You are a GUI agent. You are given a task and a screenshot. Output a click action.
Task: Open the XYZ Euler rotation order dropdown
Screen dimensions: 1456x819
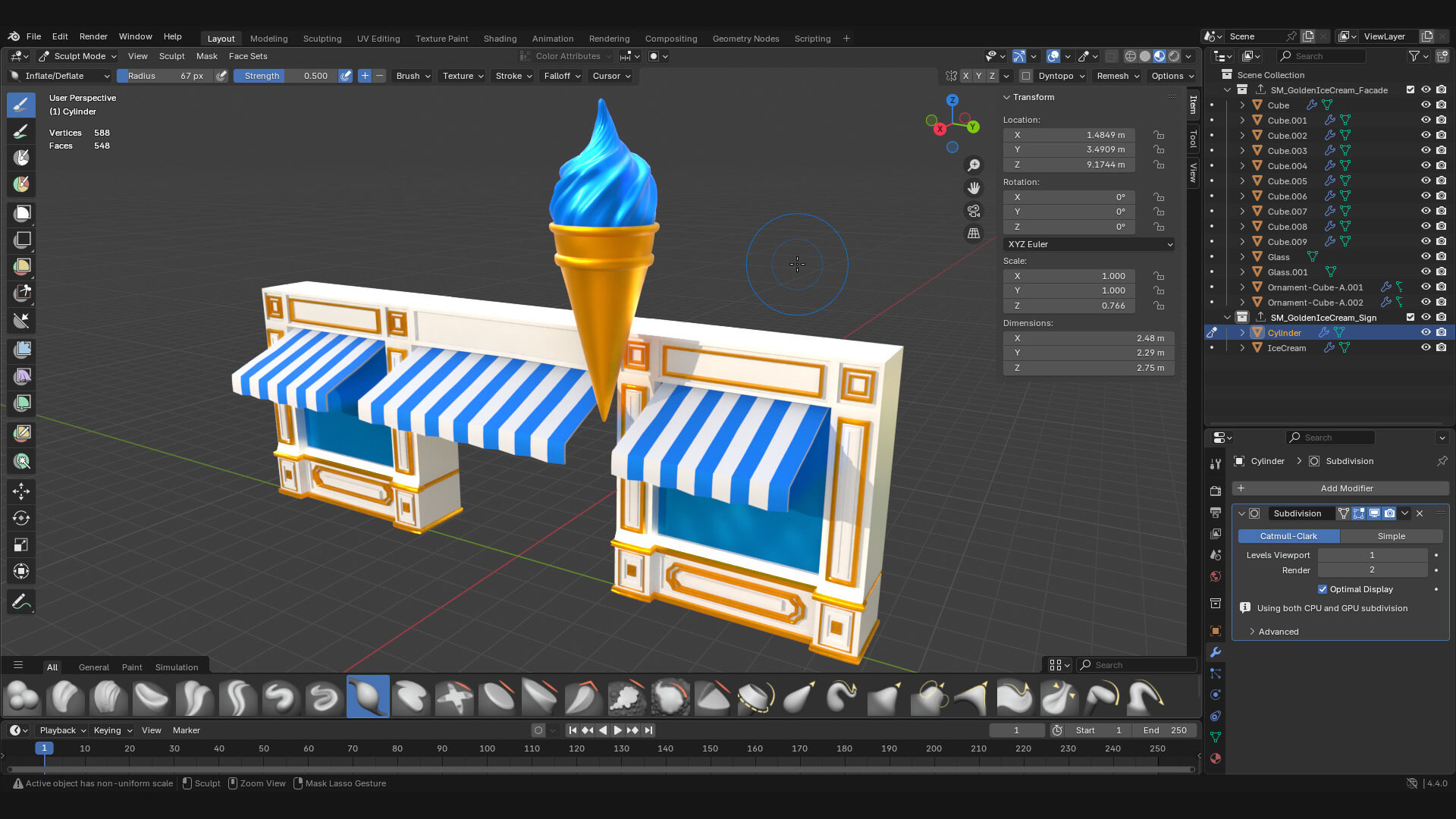click(1088, 244)
